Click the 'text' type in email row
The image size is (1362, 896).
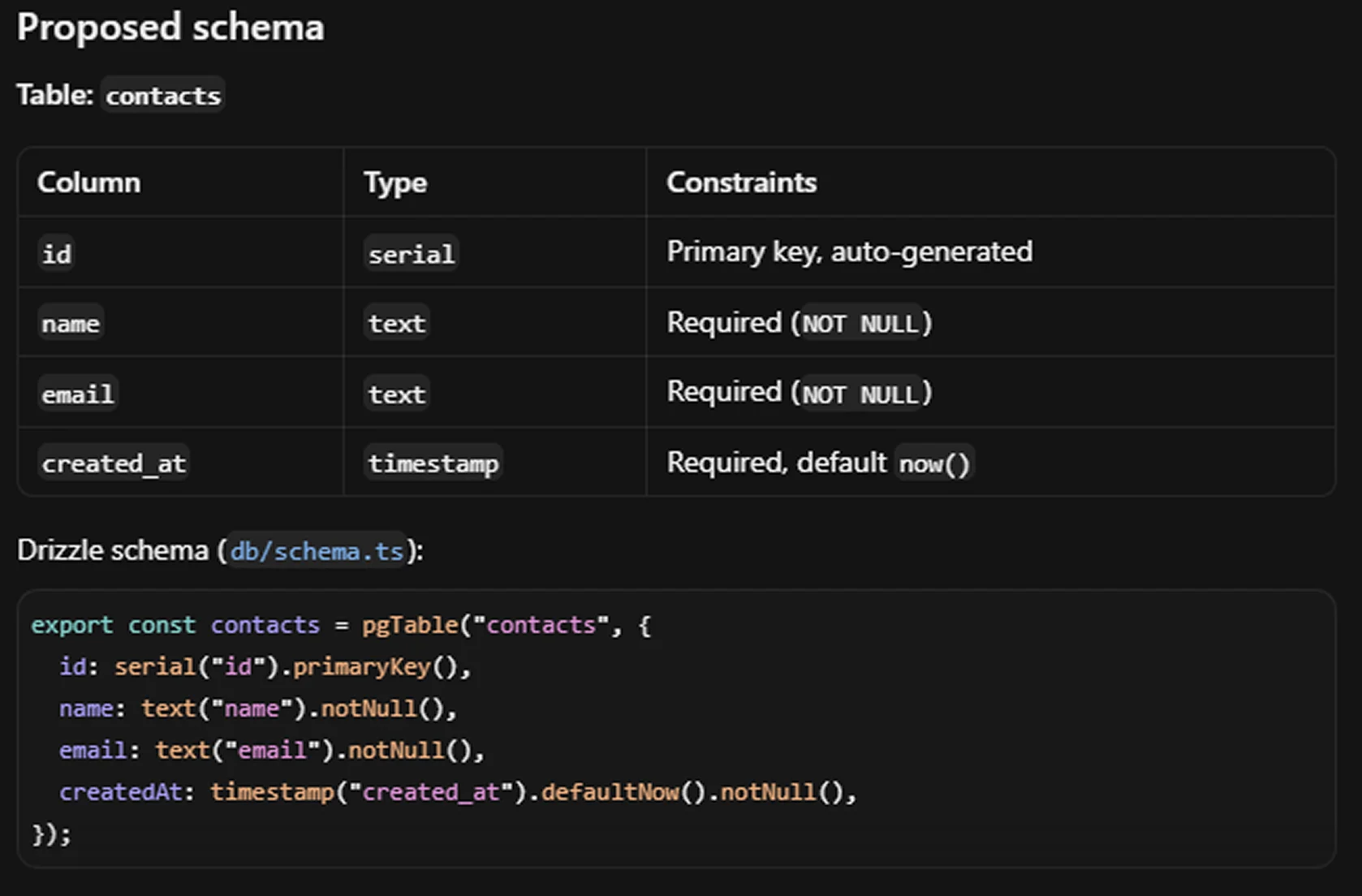(x=396, y=394)
